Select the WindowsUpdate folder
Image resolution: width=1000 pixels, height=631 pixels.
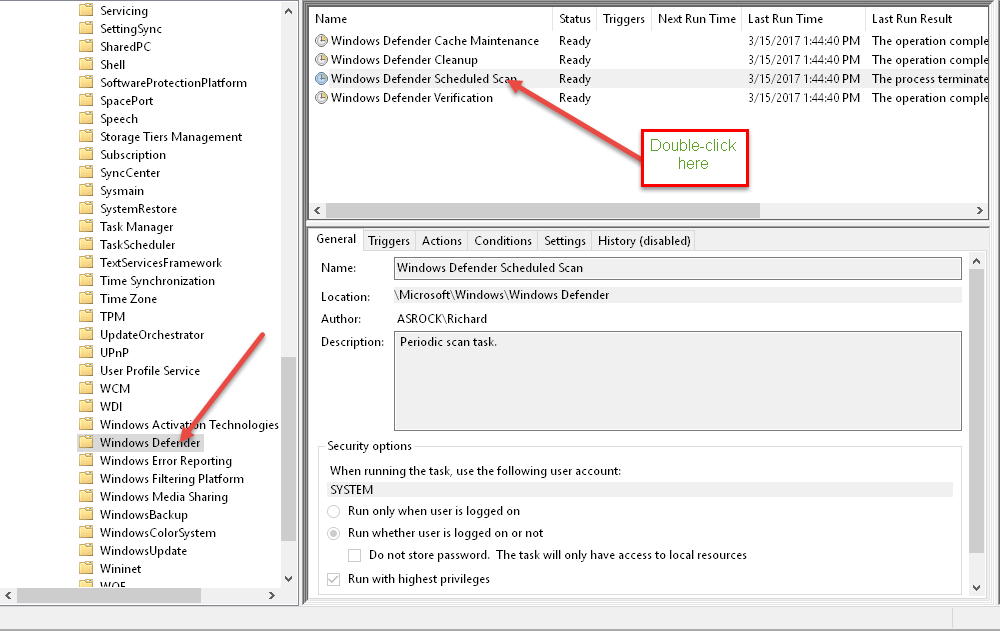click(143, 551)
